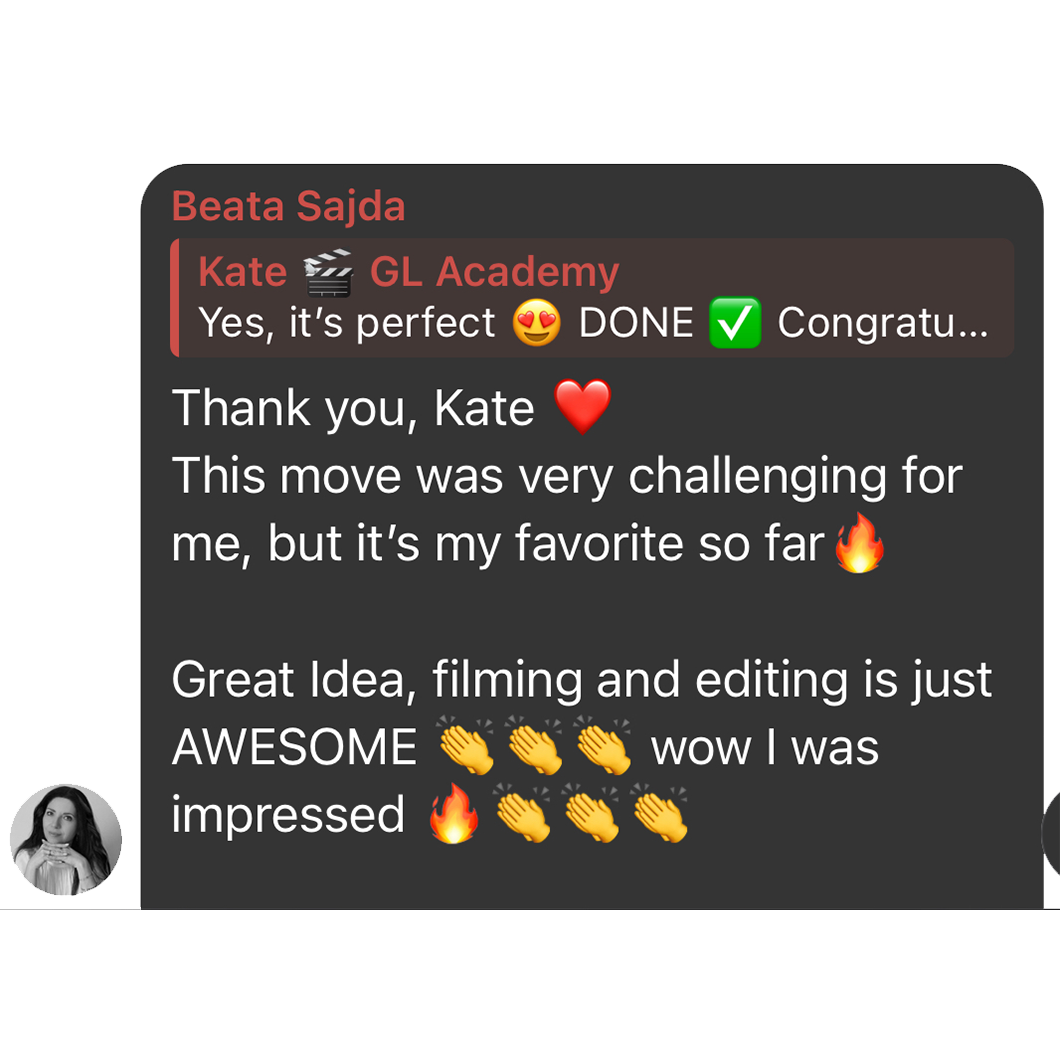This screenshot has width=1060, height=1060.
Task: Jump to quoted Kate GL Academy name
Action: 409,272
